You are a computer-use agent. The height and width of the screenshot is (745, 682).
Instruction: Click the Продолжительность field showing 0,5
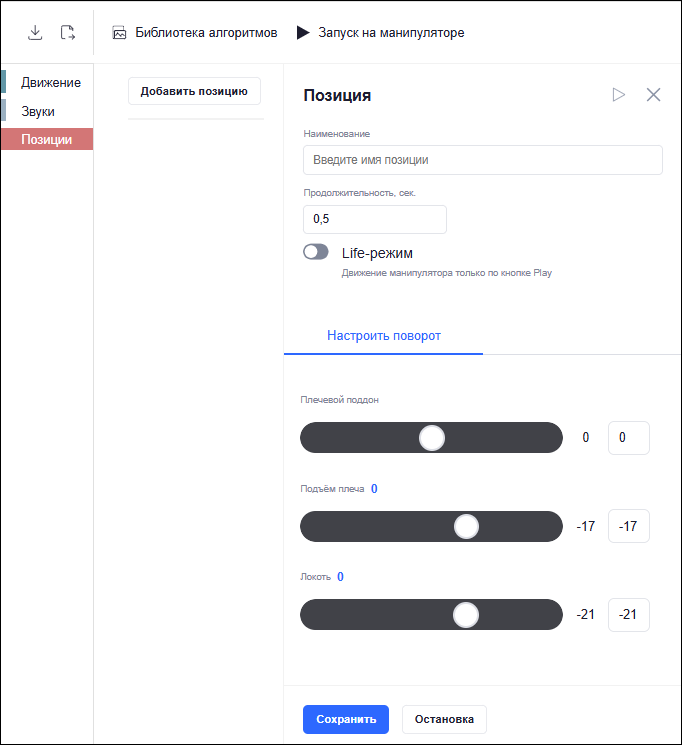[375, 219]
